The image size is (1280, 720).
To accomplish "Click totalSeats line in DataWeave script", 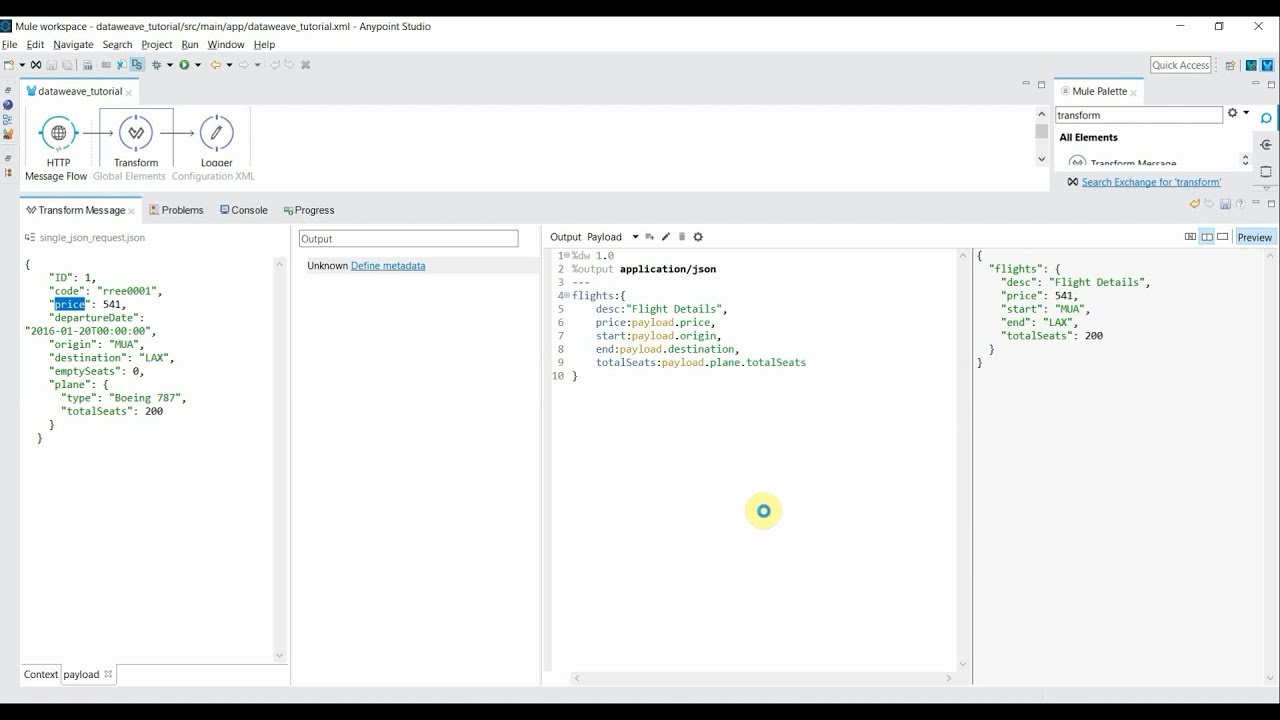I will (x=700, y=363).
